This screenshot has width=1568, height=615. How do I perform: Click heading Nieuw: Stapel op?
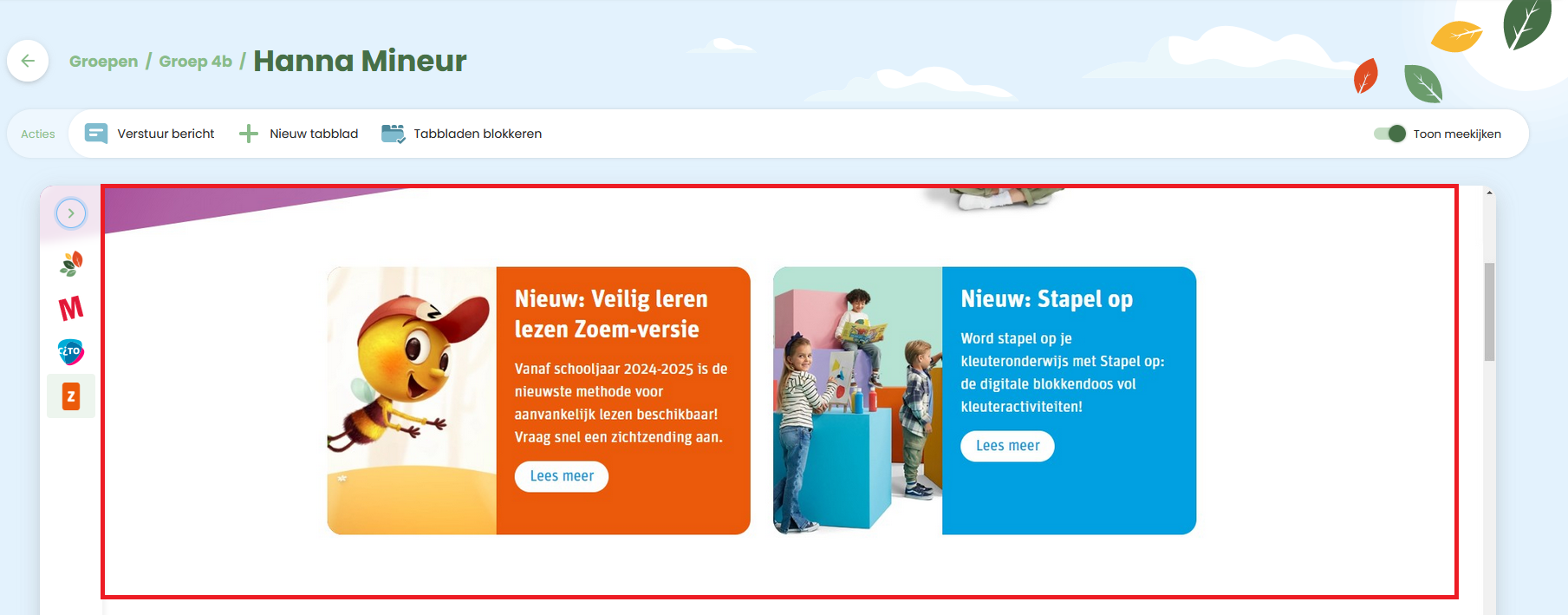(x=1047, y=299)
